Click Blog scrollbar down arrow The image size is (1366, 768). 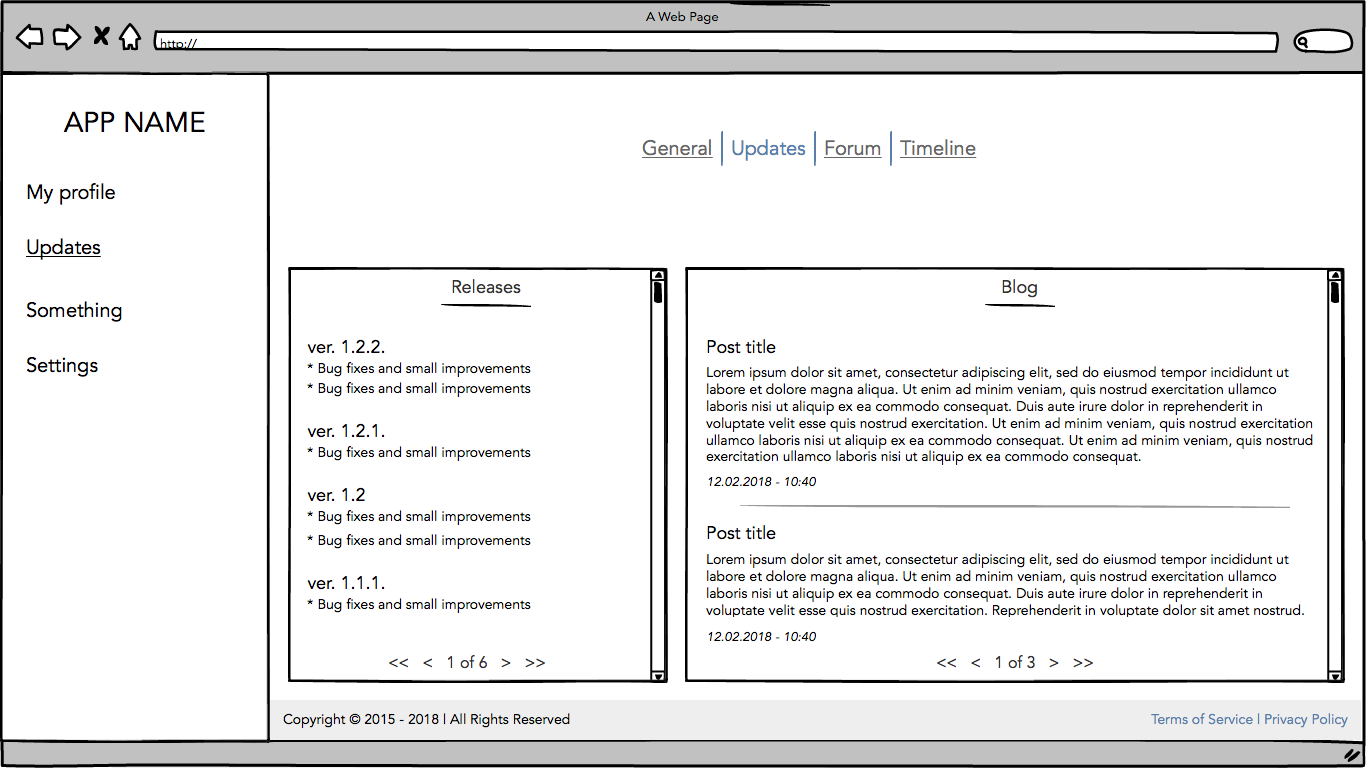point(1335,676)
